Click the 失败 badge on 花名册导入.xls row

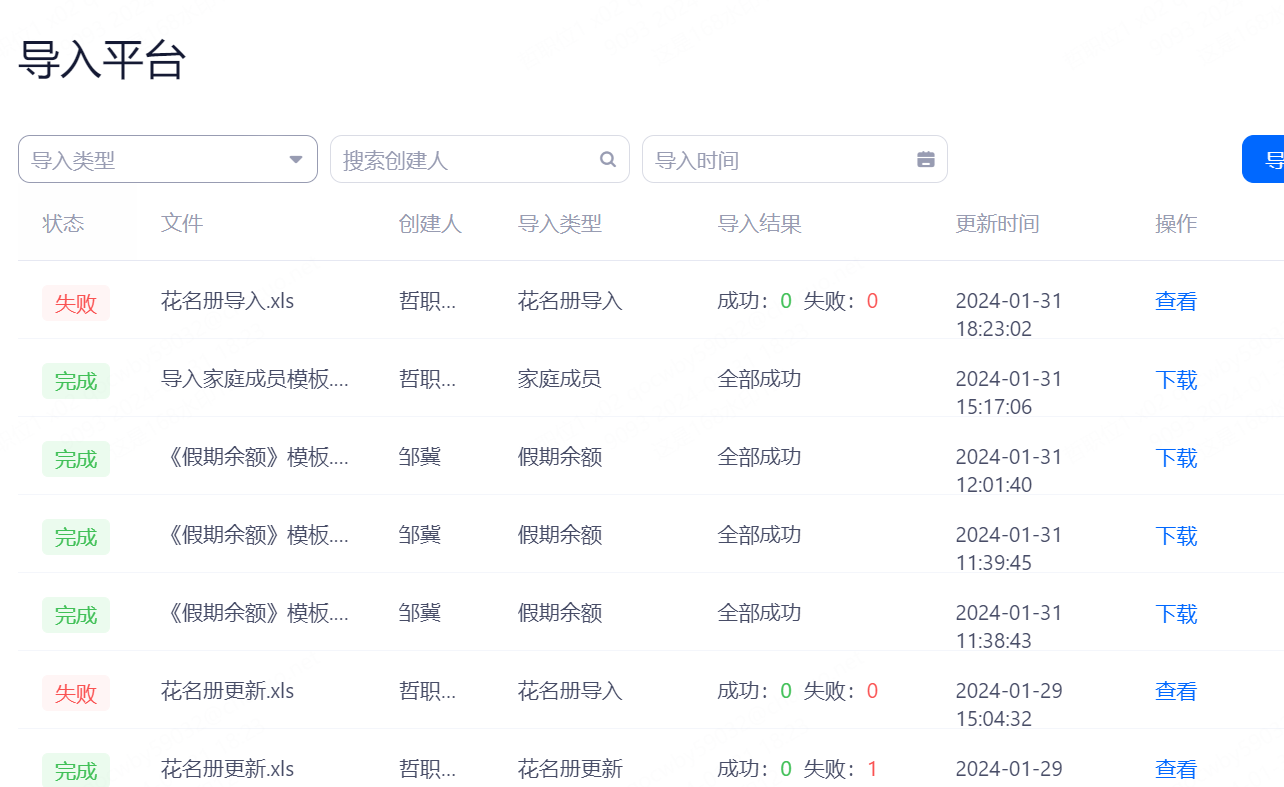tap(76, 303)
